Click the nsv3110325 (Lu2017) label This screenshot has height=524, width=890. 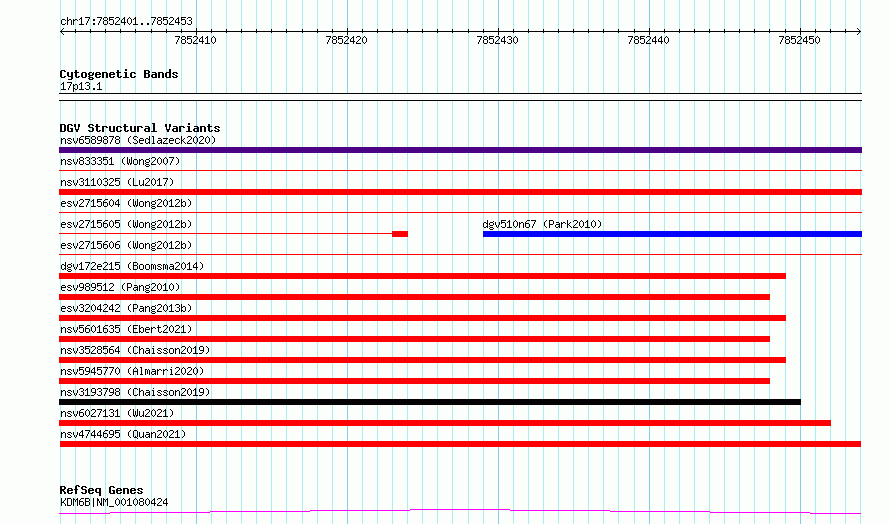click(x=117, y=182)
